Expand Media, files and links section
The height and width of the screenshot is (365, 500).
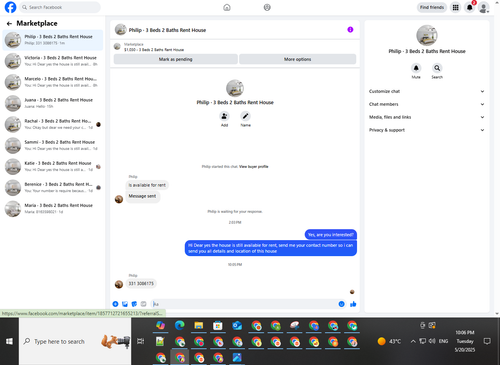[427, 117]
